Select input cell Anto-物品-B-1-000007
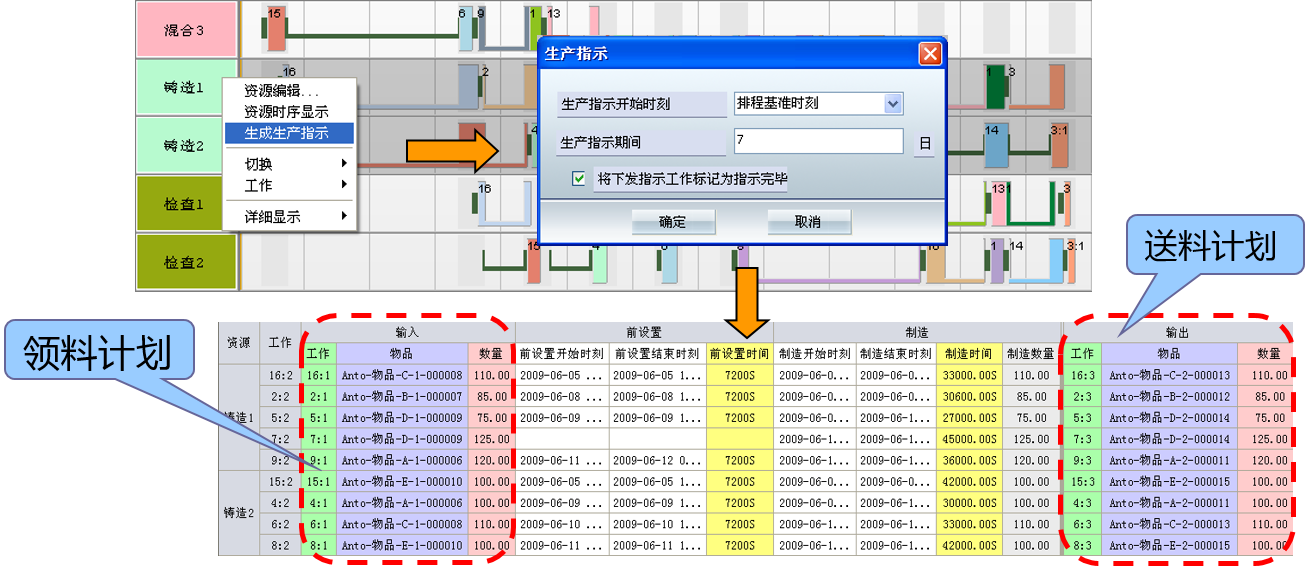The width and height of the screenshot is (1305, 566). point(401,396)
